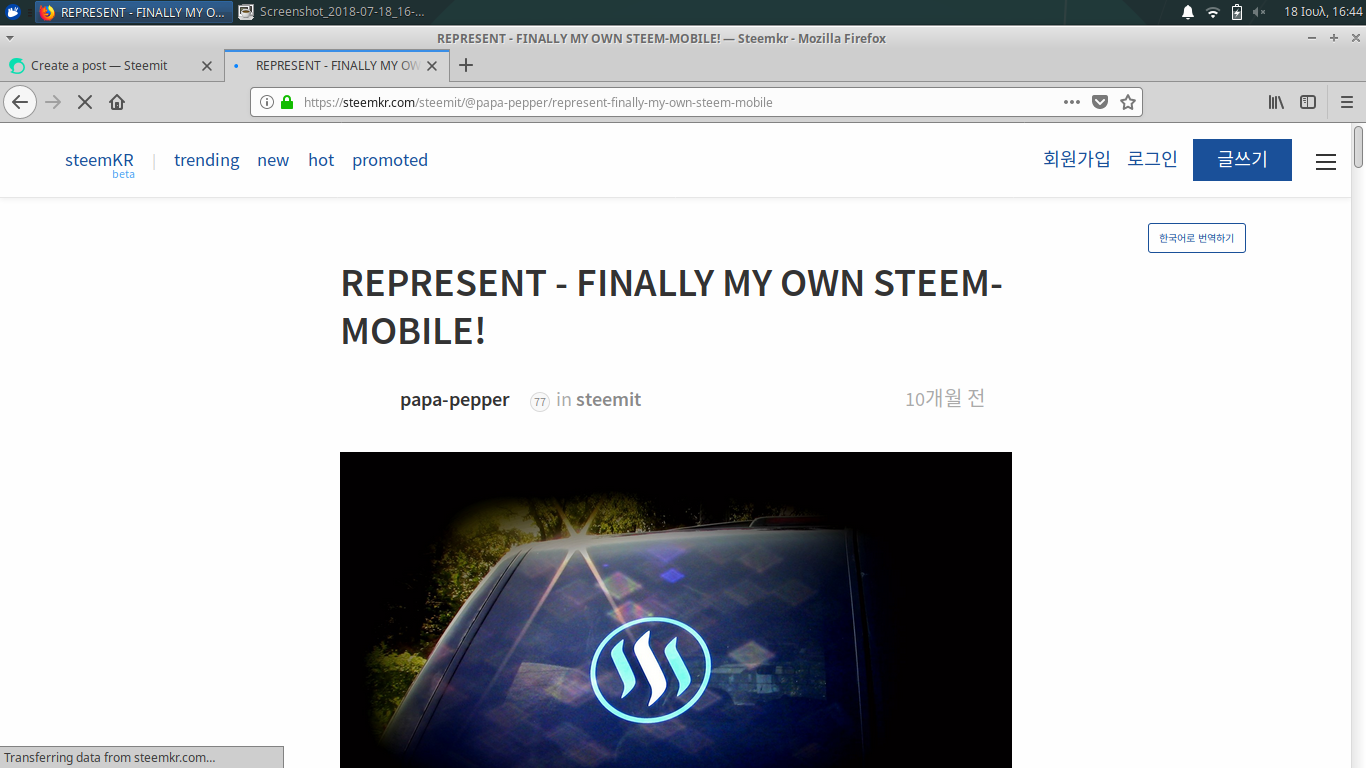Image resolution: width=1366 pixels, height=768 pixels.
Task: Go to Firefox home page icon
Action: tap(117, 102)
